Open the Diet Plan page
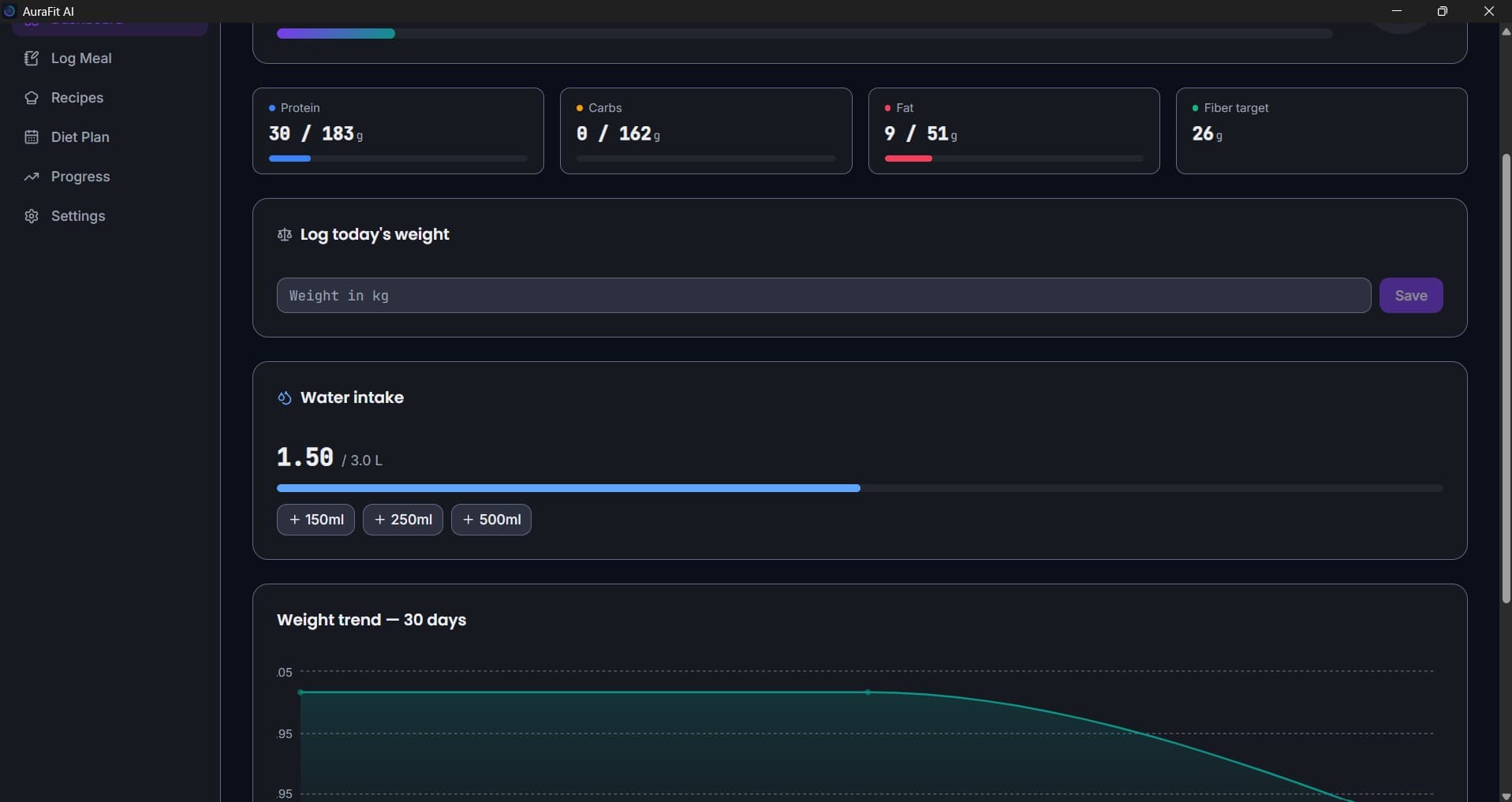Screen dimensions: 1512x802 (x=110, y=137)
